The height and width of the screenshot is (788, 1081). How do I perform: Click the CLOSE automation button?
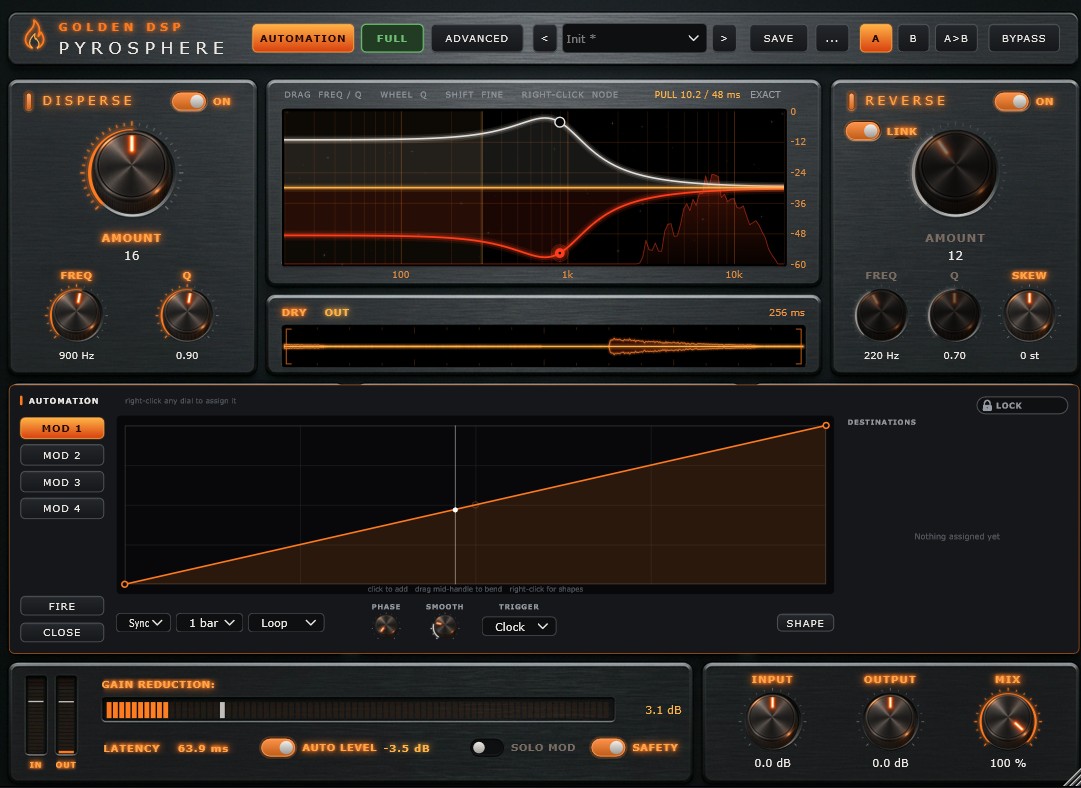[62, 632]
